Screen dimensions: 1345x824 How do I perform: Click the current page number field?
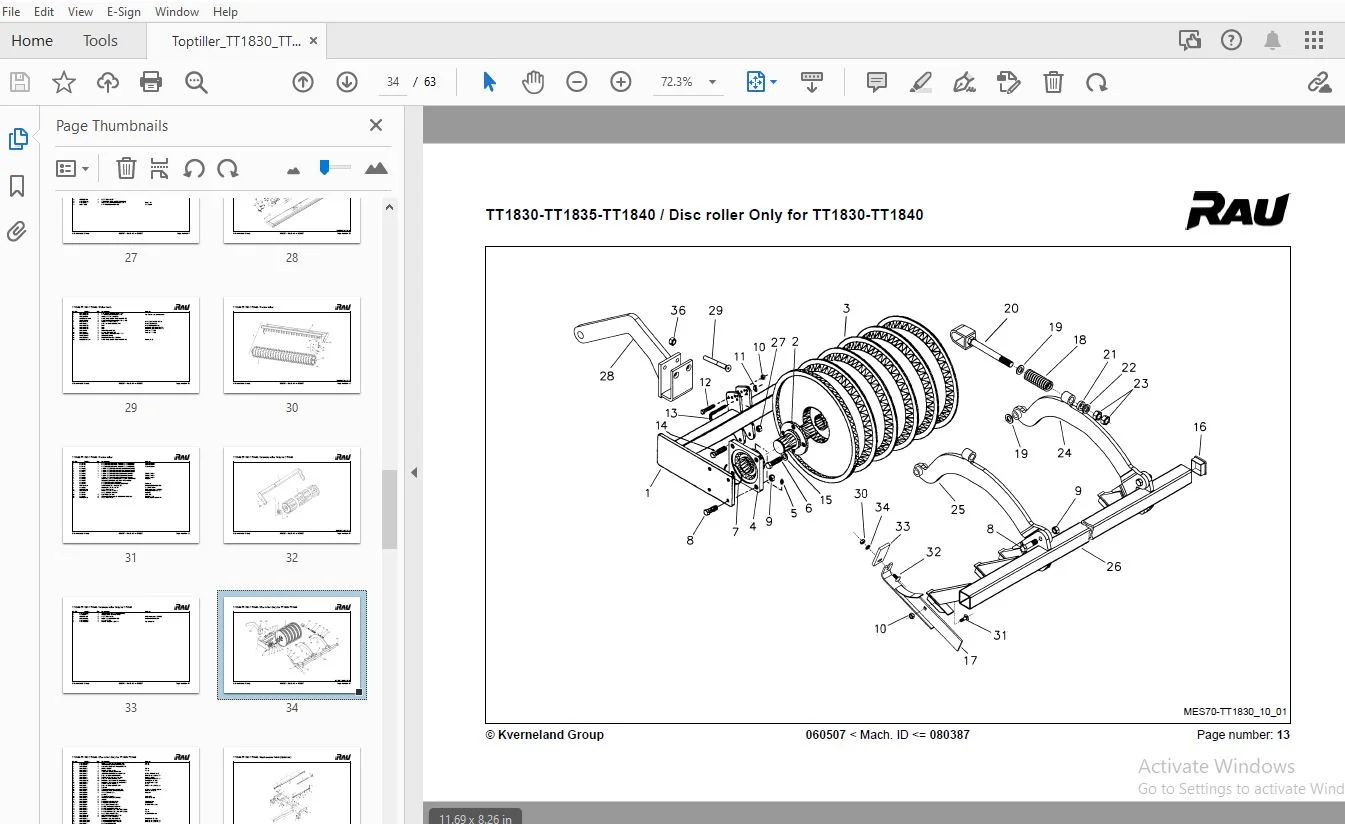pos(393,82)
